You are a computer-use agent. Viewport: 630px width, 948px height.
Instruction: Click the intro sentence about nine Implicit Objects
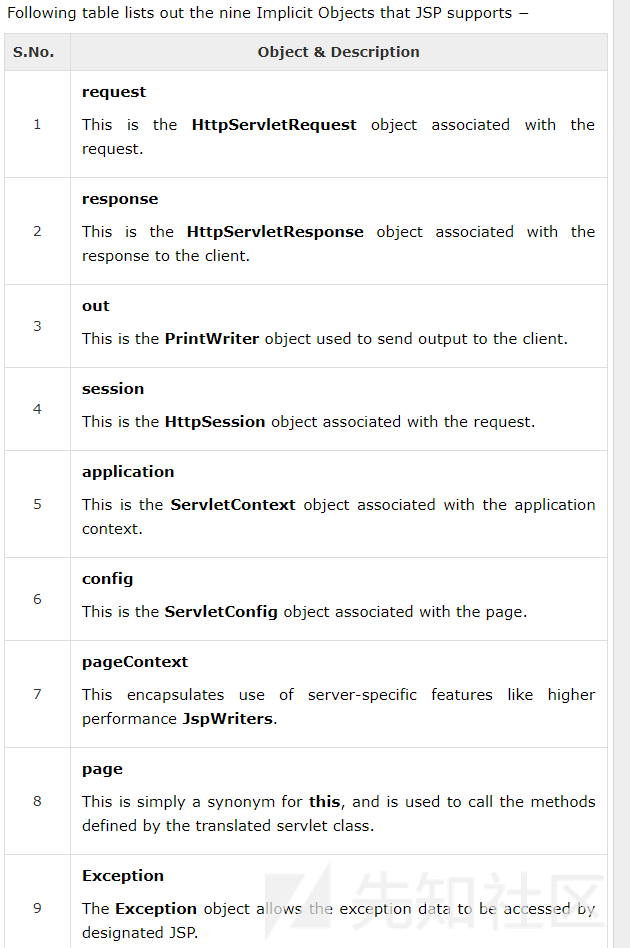click(267, 13)
